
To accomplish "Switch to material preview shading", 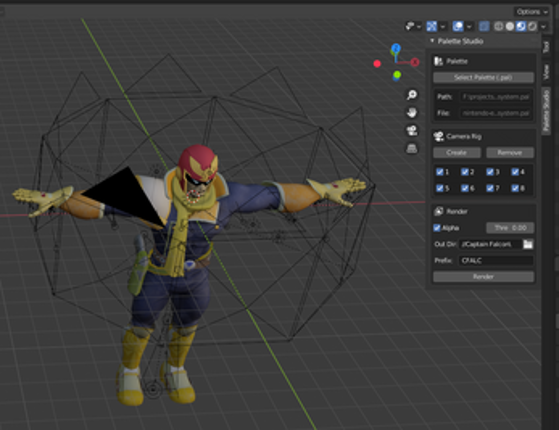I will (x=521, y=26).
